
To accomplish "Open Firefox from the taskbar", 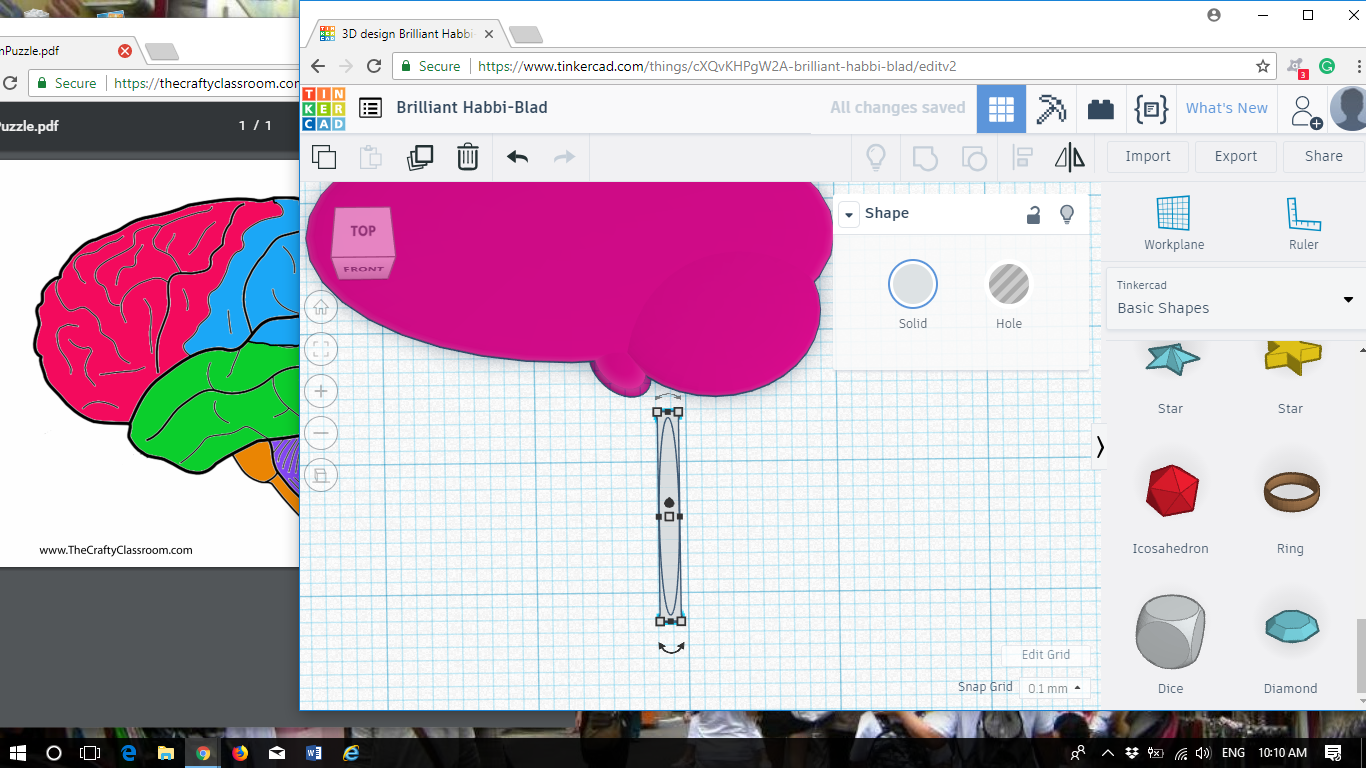I will coord(240,752).
